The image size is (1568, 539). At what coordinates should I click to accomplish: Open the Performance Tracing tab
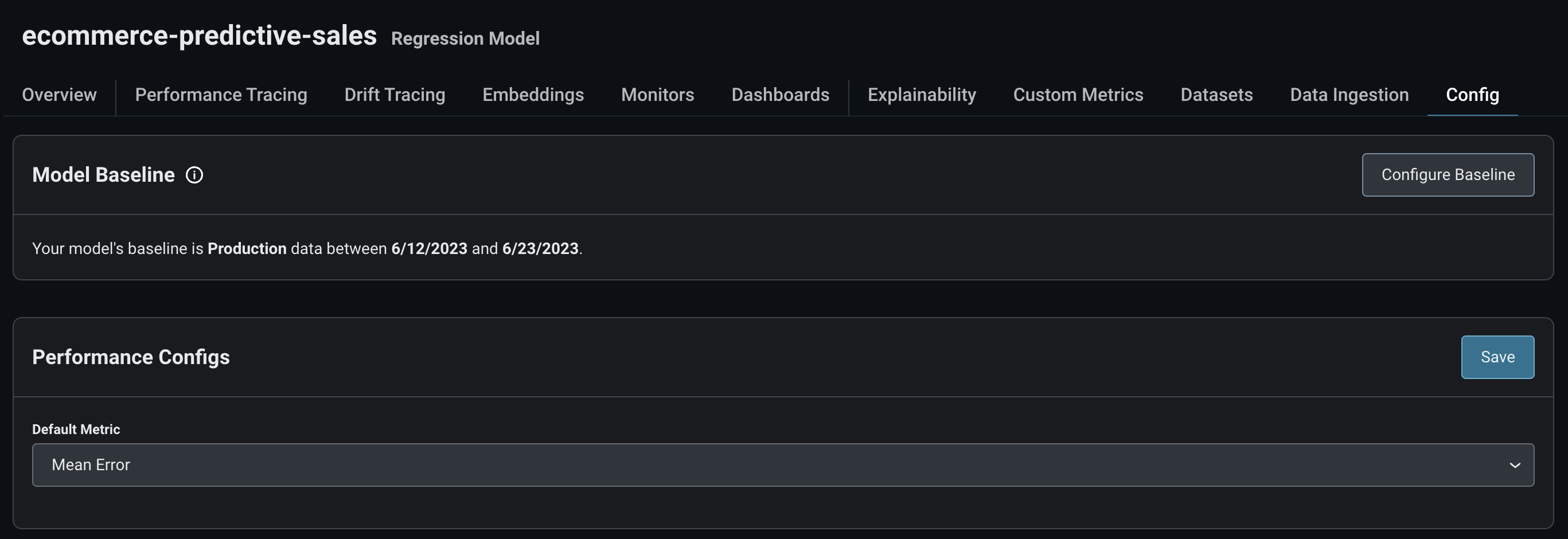(221, 95)
